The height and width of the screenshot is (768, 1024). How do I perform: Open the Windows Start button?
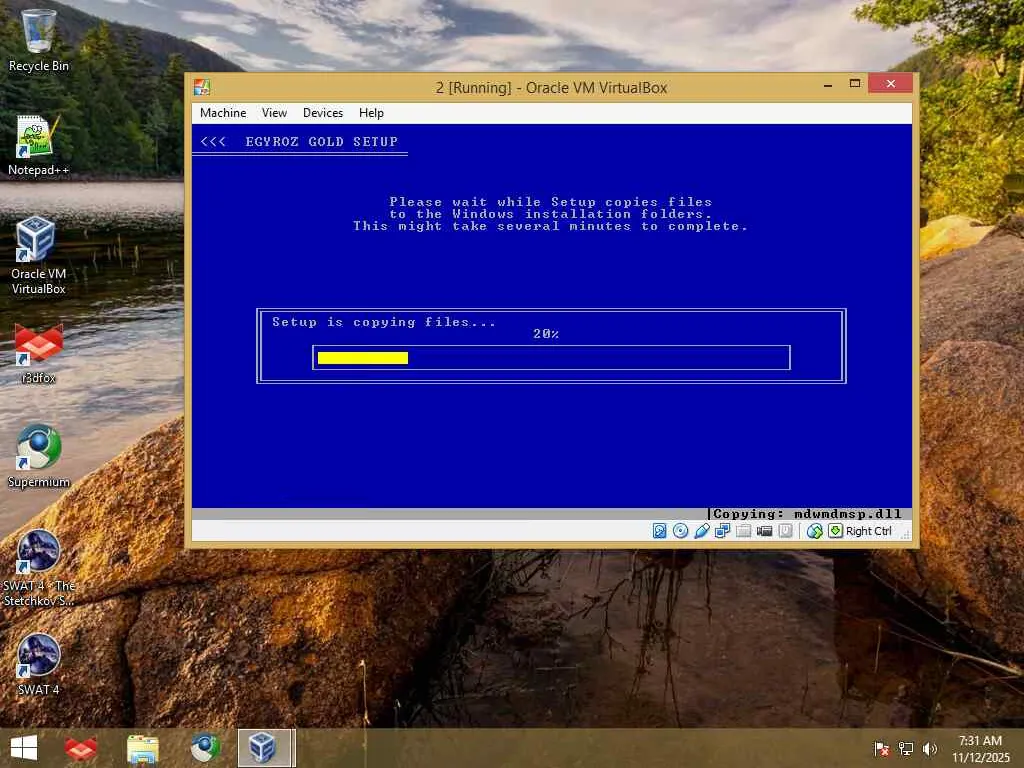click(x=24, y=748)
